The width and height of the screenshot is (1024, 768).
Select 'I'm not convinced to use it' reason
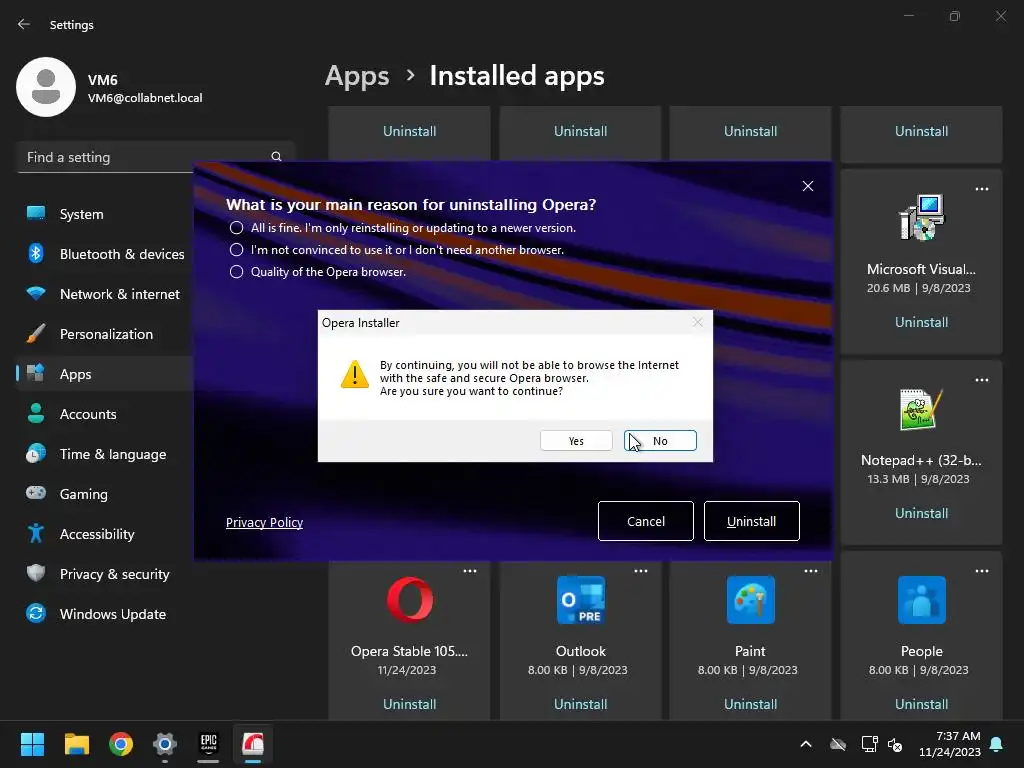pyautogui.click(x=236, y=250)
